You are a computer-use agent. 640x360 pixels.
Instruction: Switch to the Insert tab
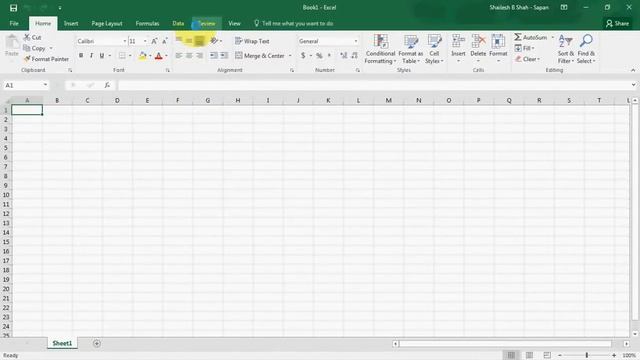(x=71, y=24)
